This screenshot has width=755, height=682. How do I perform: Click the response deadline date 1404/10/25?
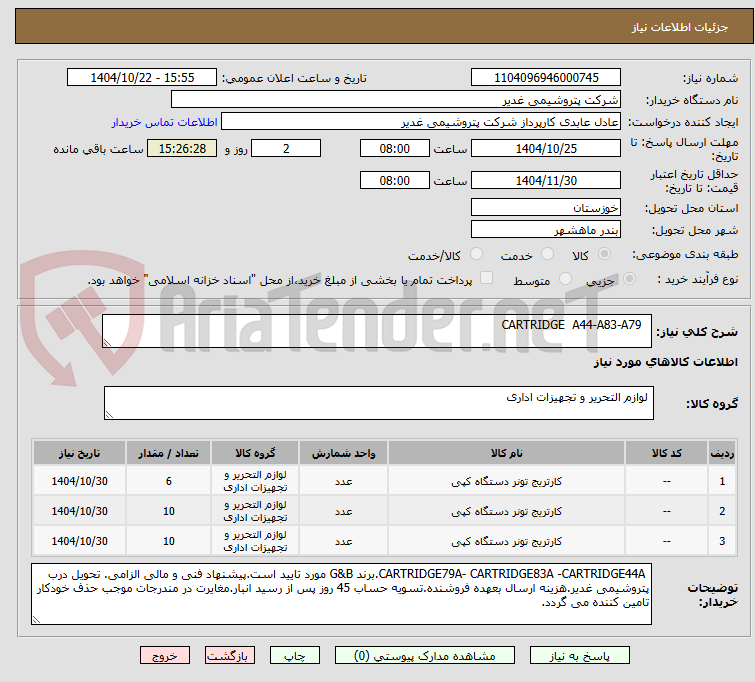(x=546, y=148)
